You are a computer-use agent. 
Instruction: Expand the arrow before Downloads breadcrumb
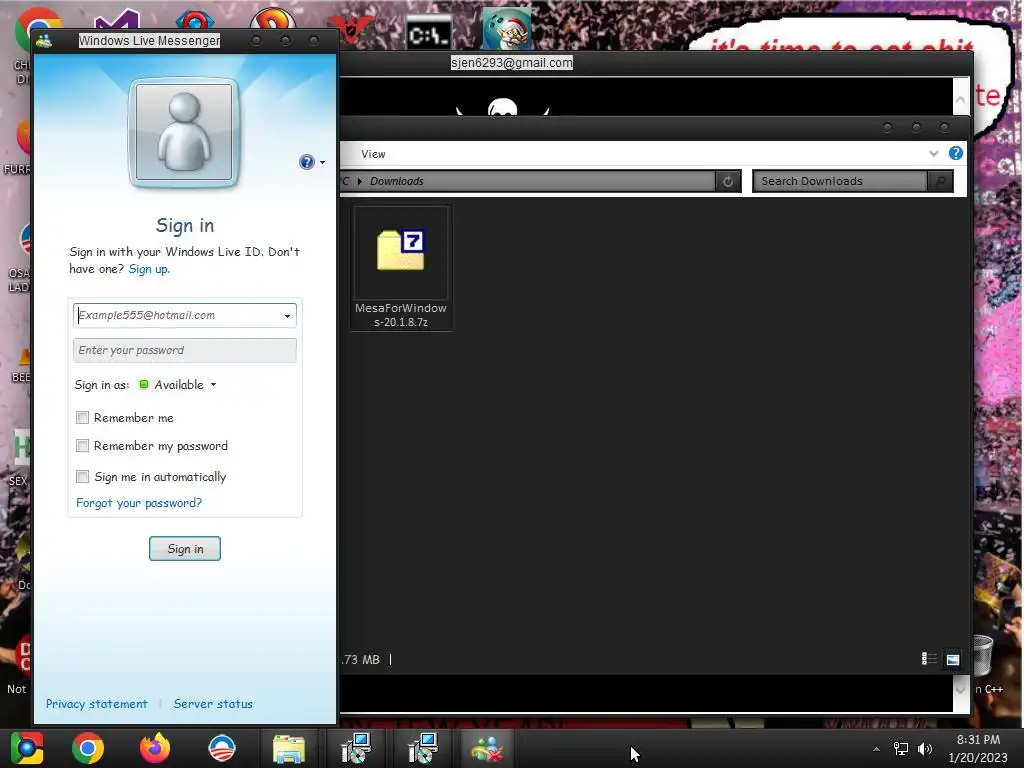(x=359, y=182)
